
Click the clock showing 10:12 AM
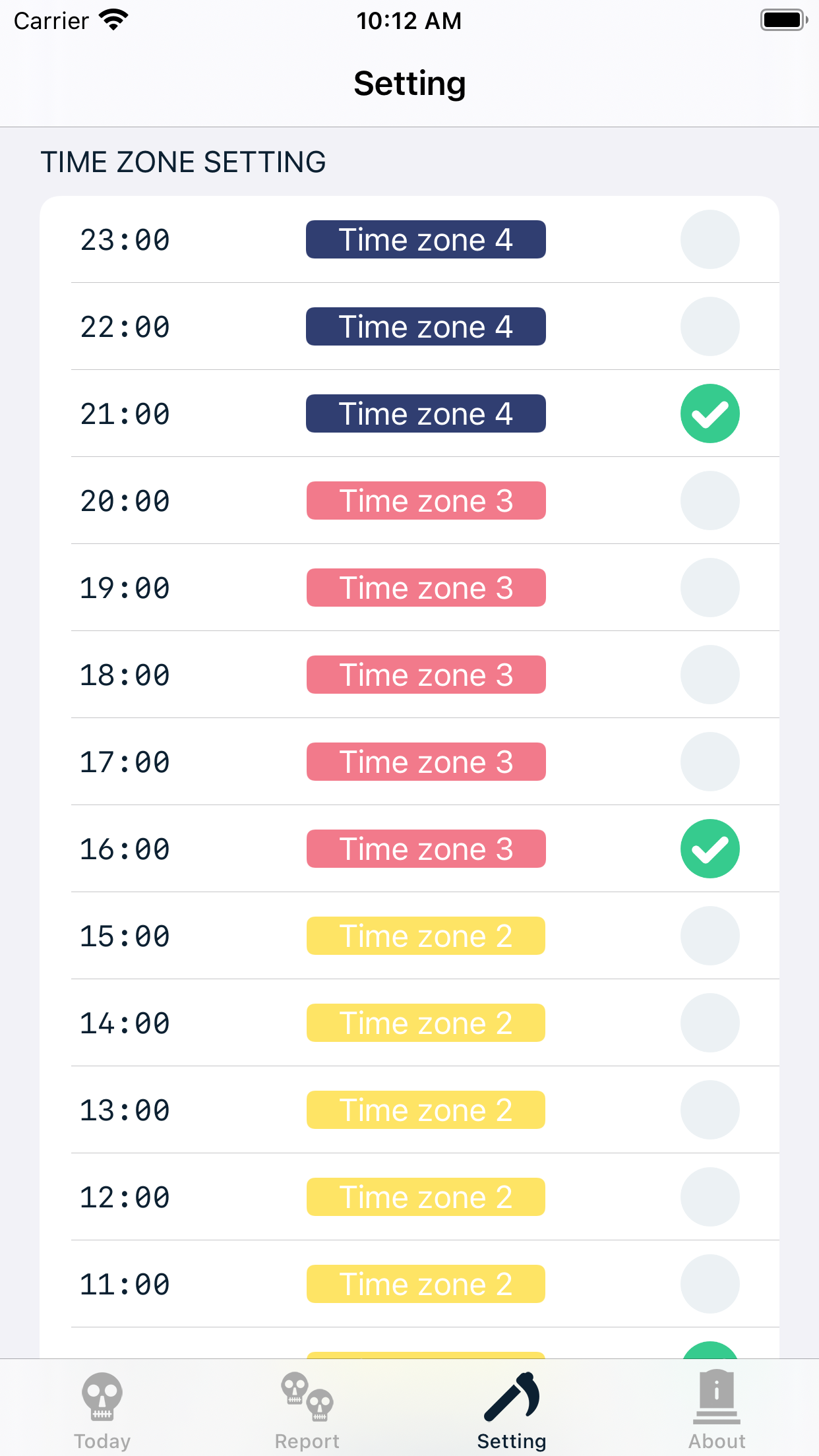[x=409, y=20]
